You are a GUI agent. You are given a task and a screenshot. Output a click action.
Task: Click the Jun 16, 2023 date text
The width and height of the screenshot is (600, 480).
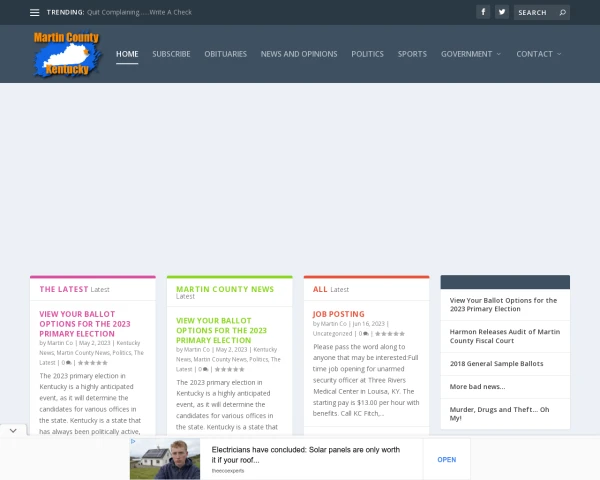point(368,324)
